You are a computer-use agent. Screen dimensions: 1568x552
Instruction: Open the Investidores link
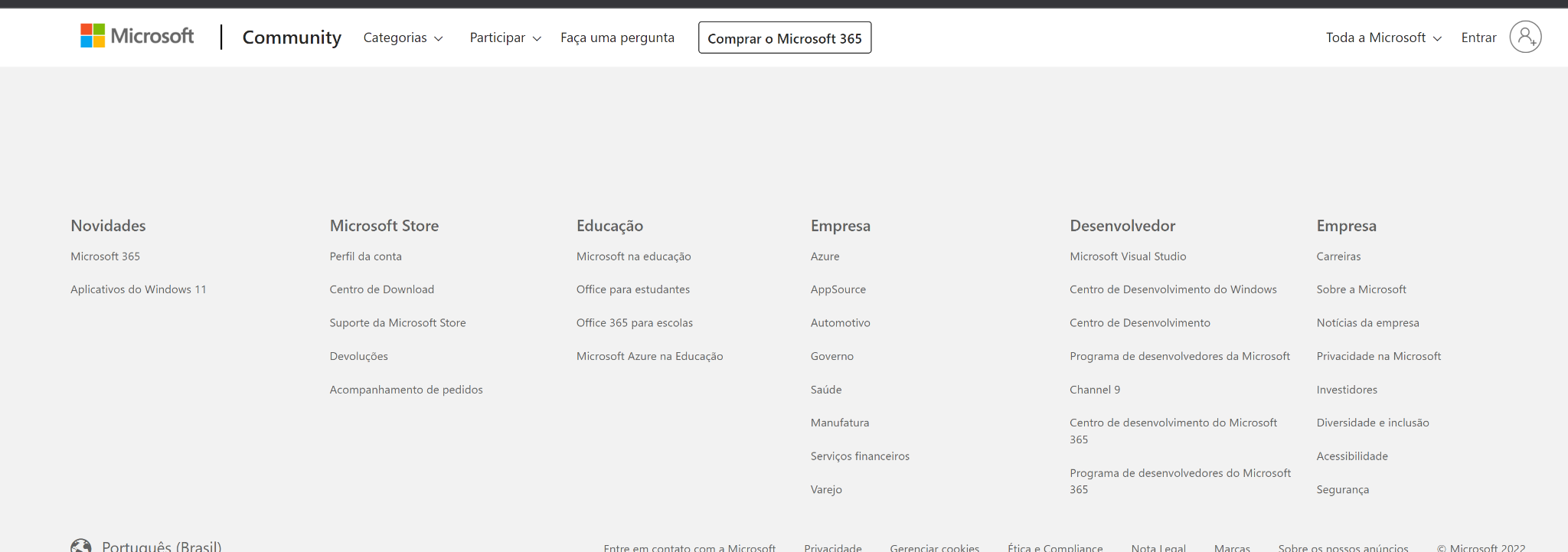(1347, 390)
